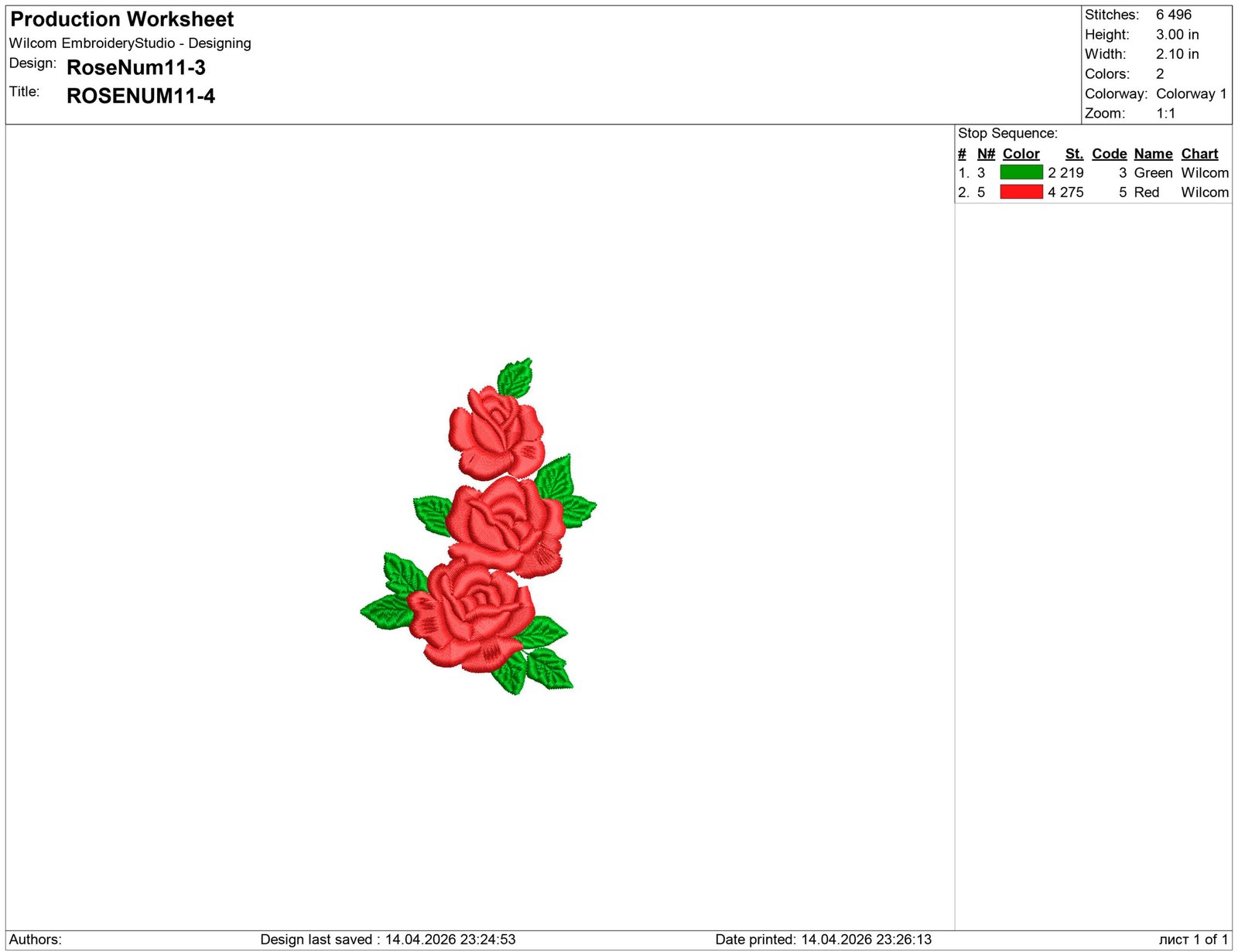Select the Red Wilcom stop entry
Screen dimensions: 1238x952
pos(1176,192)
